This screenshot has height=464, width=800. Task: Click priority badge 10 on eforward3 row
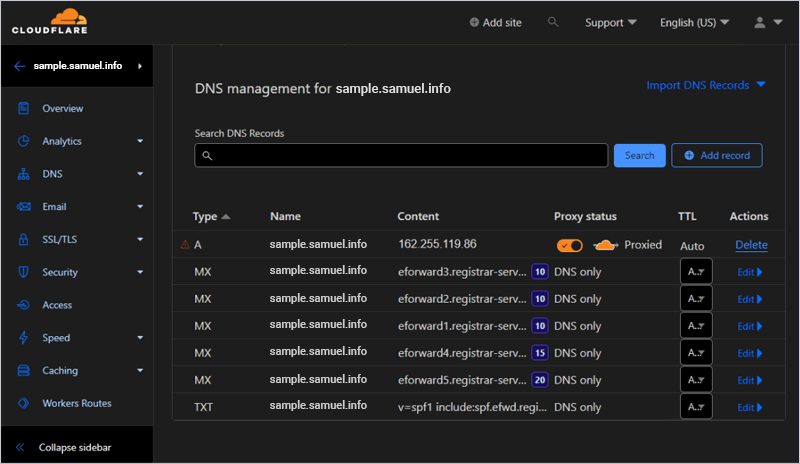tap(540, 272)
